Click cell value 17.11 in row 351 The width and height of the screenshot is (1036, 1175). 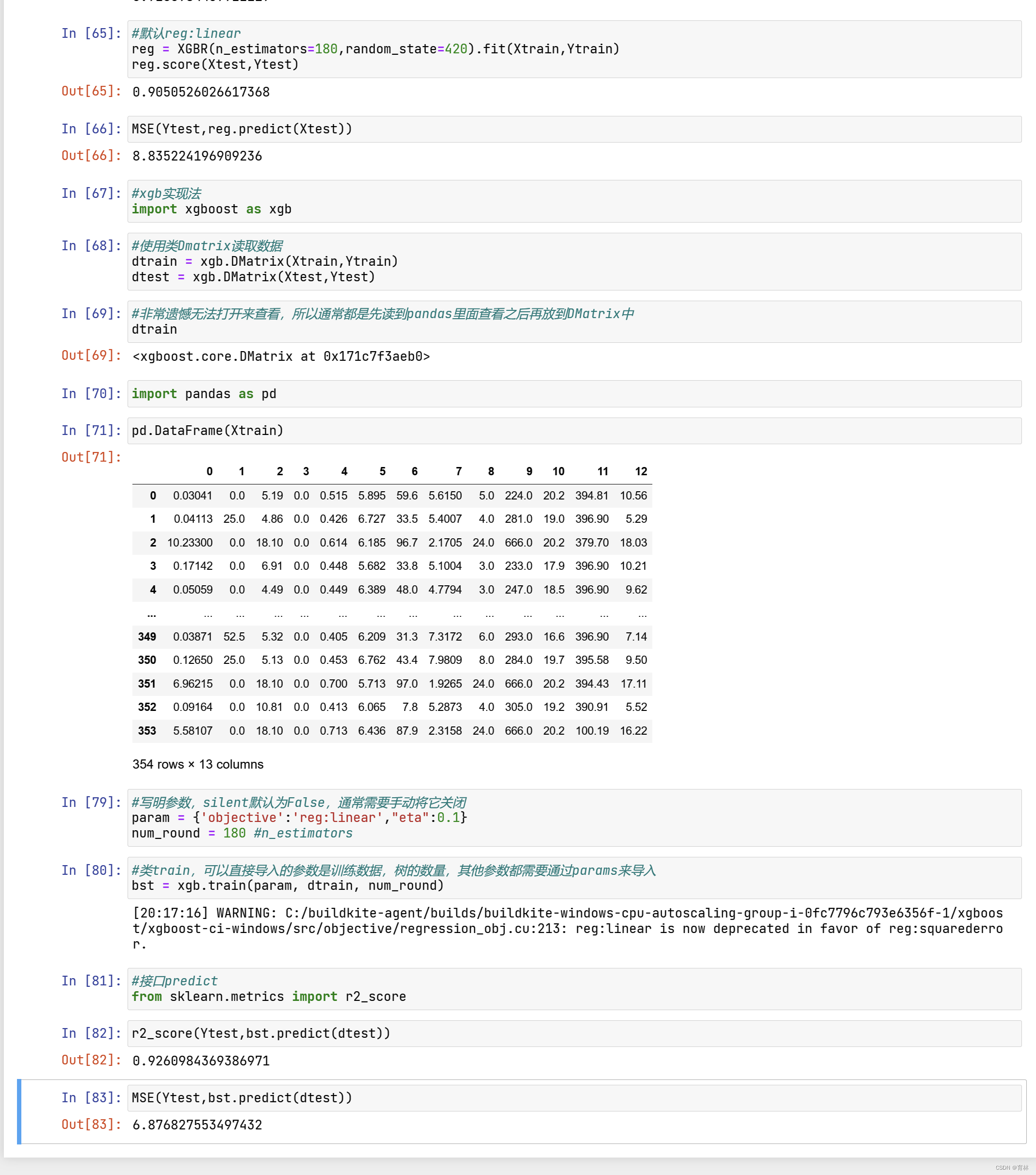coord(633,684)
